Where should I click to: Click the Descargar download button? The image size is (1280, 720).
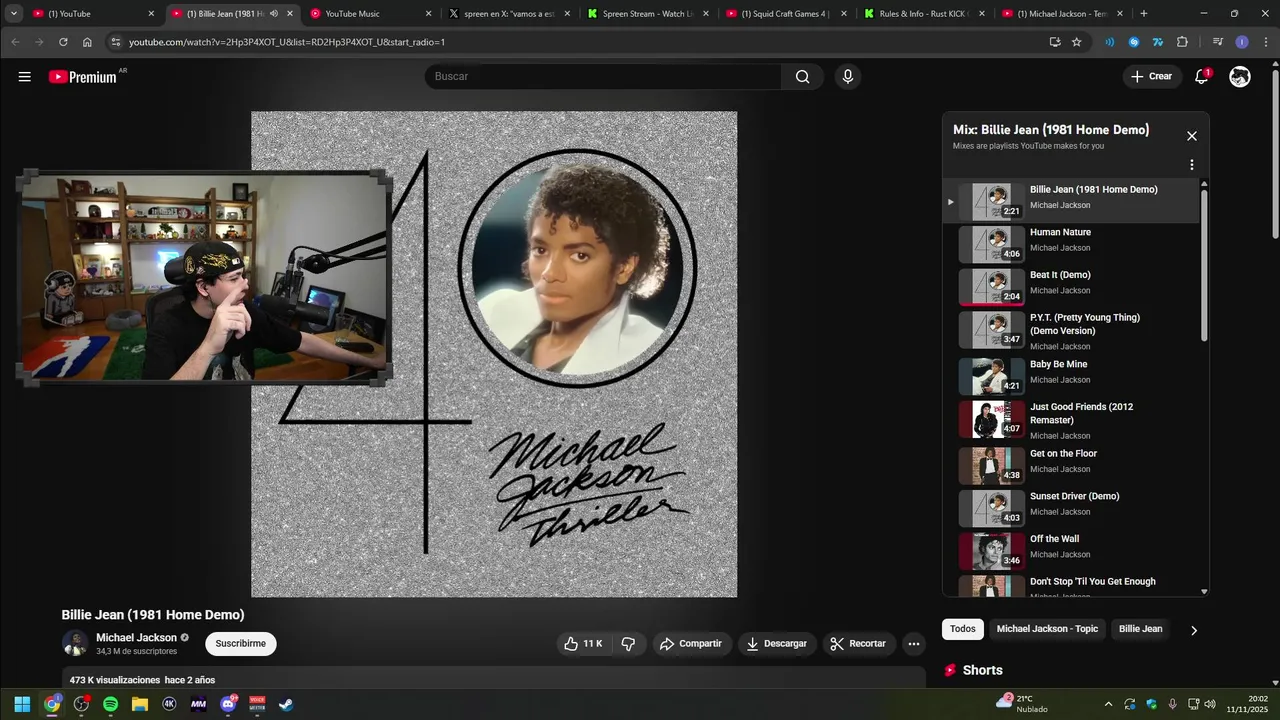click(x=777, y=644)
